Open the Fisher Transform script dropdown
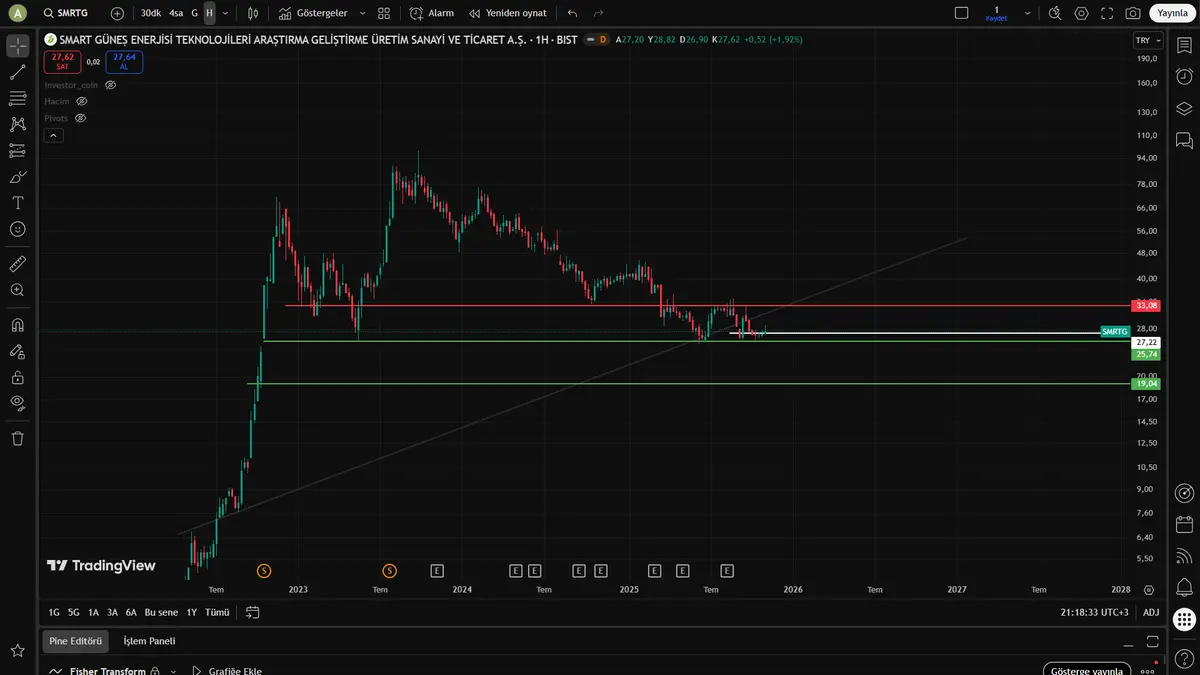The image size is (1200, 675). 173,671
